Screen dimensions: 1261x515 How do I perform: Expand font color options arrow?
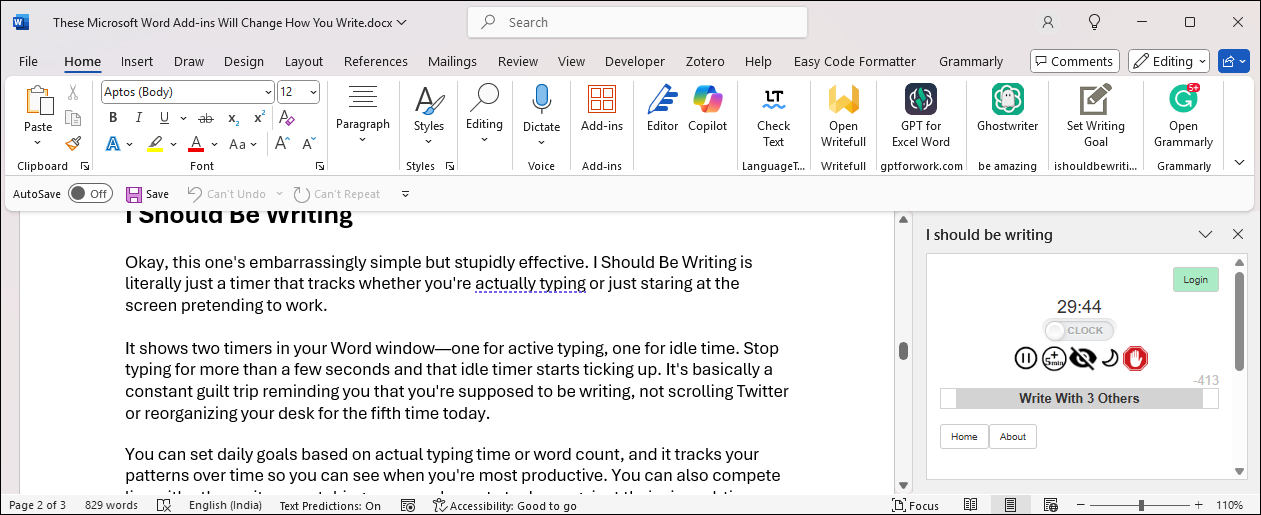(216, 144)
